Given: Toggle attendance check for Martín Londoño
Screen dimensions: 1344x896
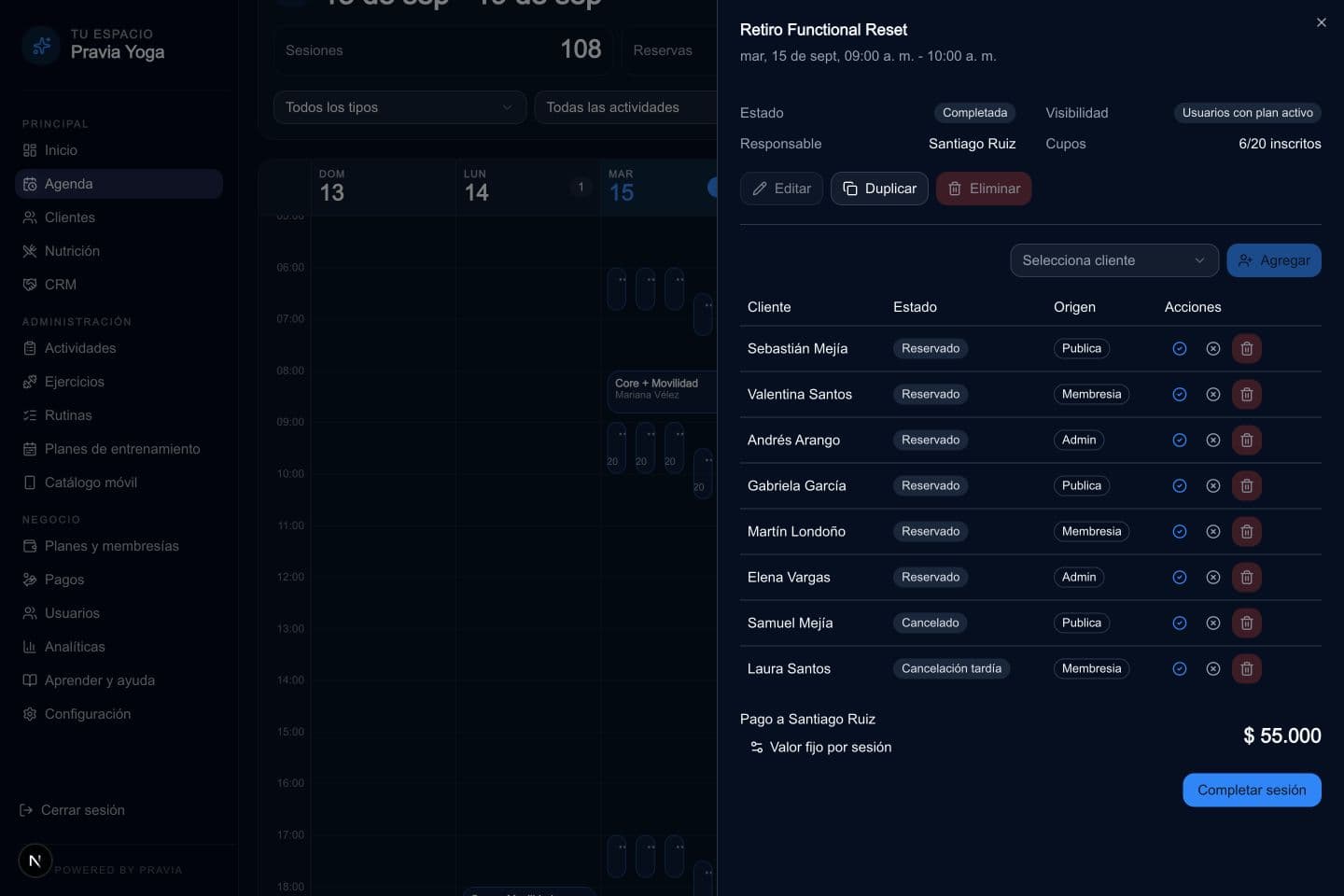Looking at the screenshot, I should click(1180, 531).
